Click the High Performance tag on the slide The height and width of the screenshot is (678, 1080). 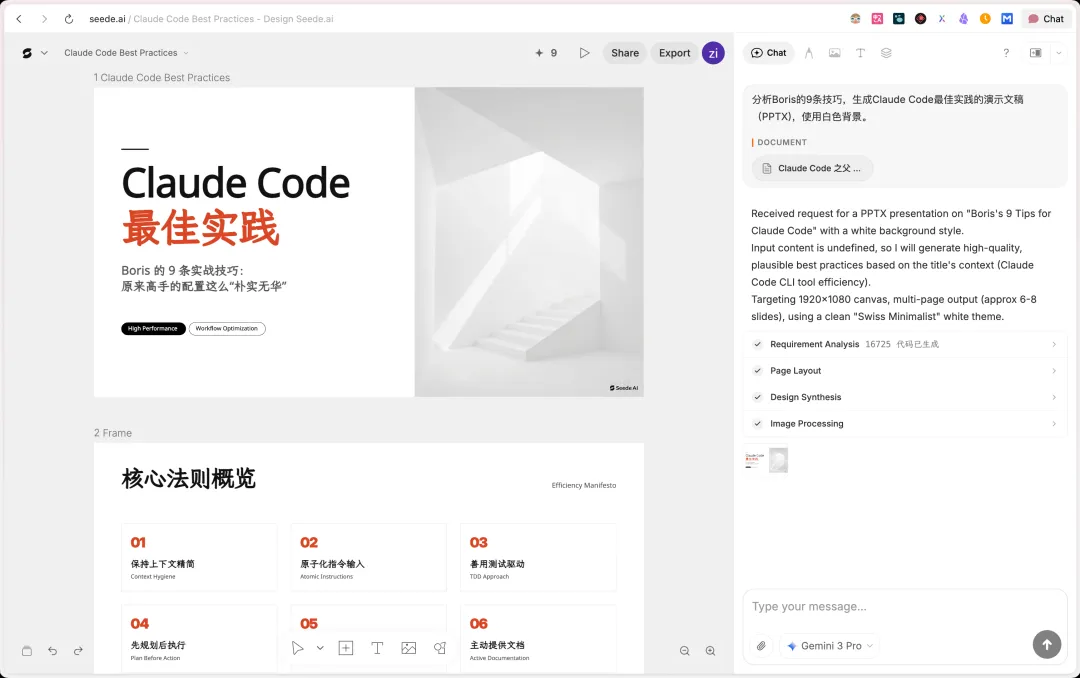pyautogui.click(x=153, y=329)
